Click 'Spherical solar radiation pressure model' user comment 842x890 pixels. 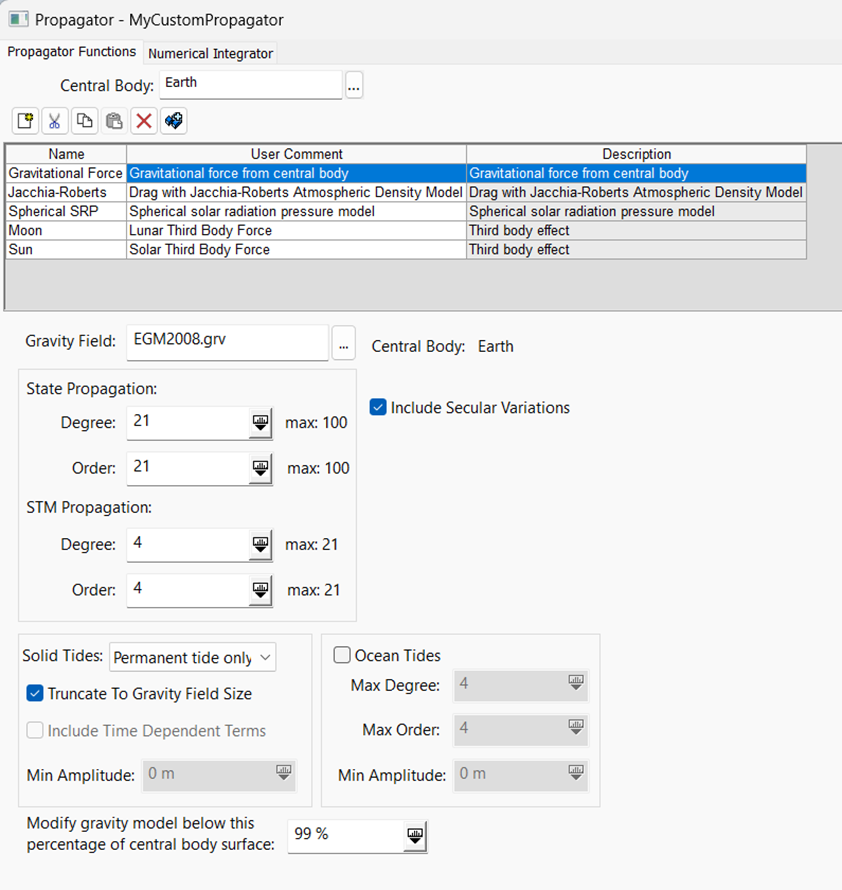click(296, 211)
